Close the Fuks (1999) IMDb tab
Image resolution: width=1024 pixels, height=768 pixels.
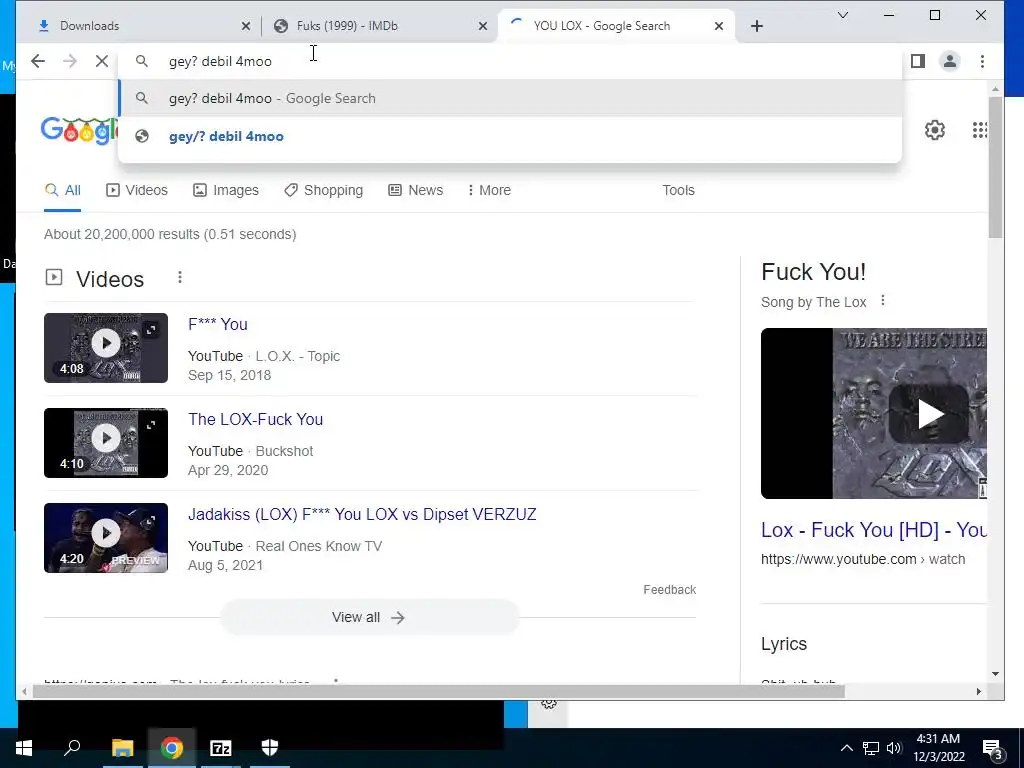click(x=483, y=26)
